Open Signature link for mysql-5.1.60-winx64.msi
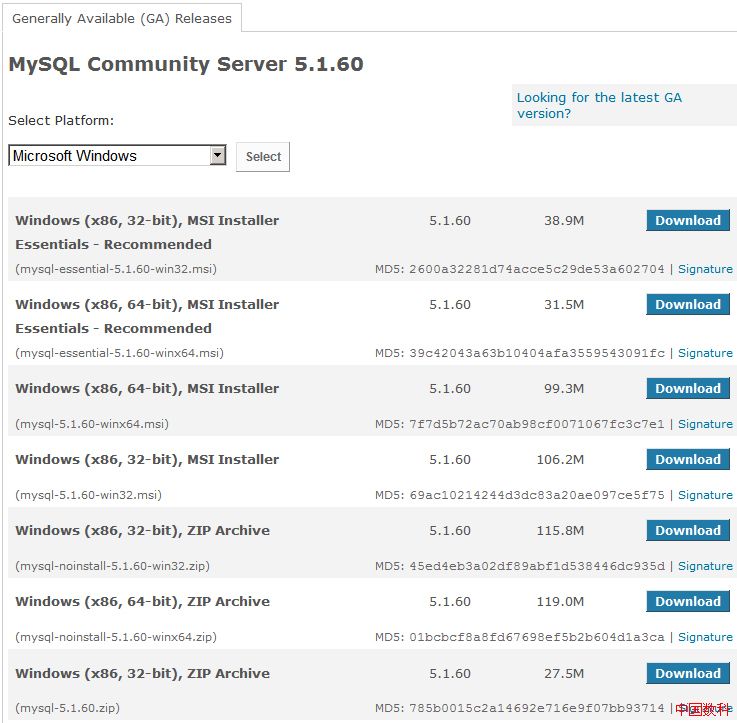737x723 pixels. (705, 424)
